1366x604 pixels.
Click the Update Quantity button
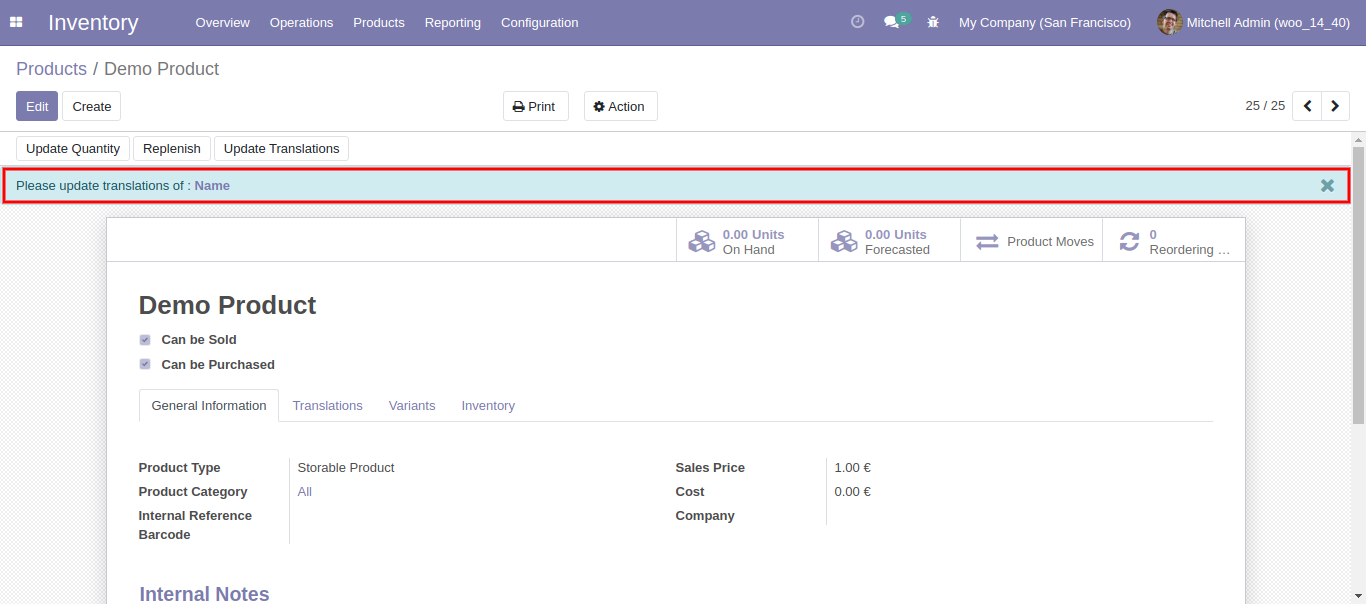click(x=73, y=148)
